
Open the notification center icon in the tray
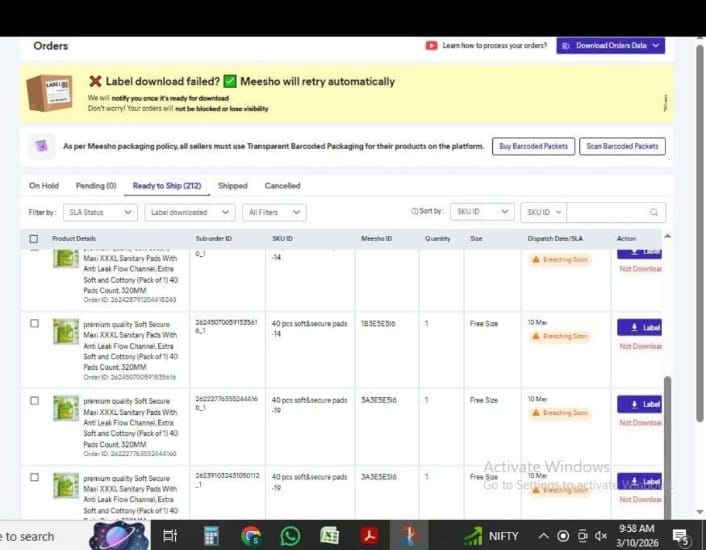(x=681, y=536)
